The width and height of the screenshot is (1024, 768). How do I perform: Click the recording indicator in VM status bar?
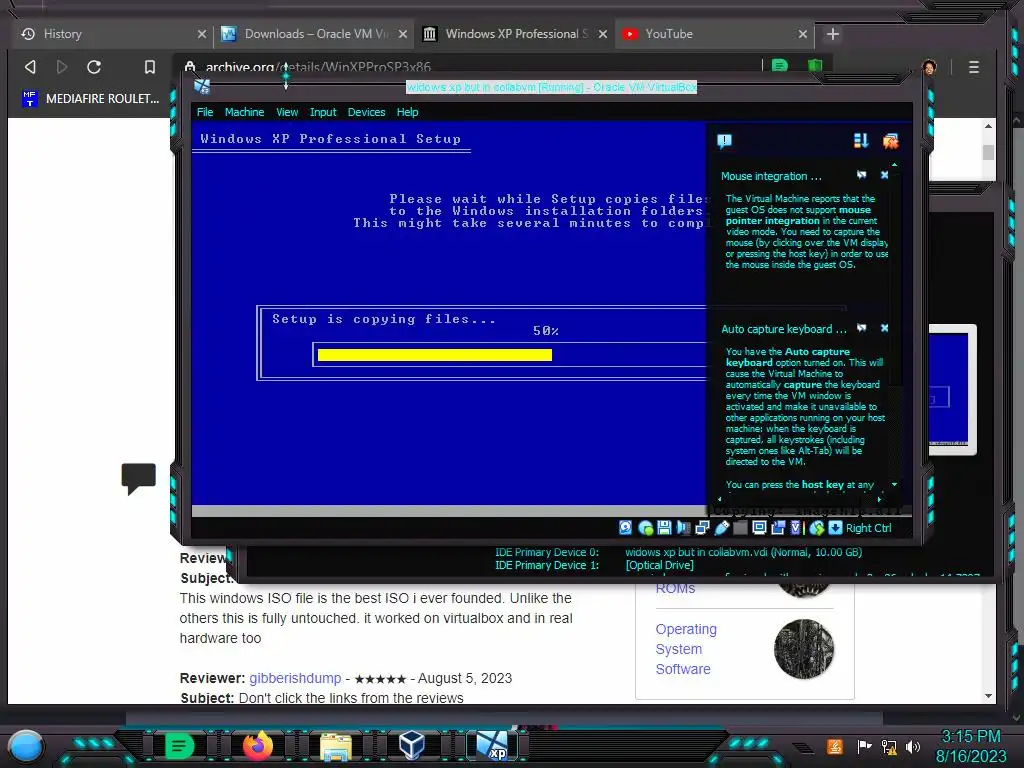[778, 528]
